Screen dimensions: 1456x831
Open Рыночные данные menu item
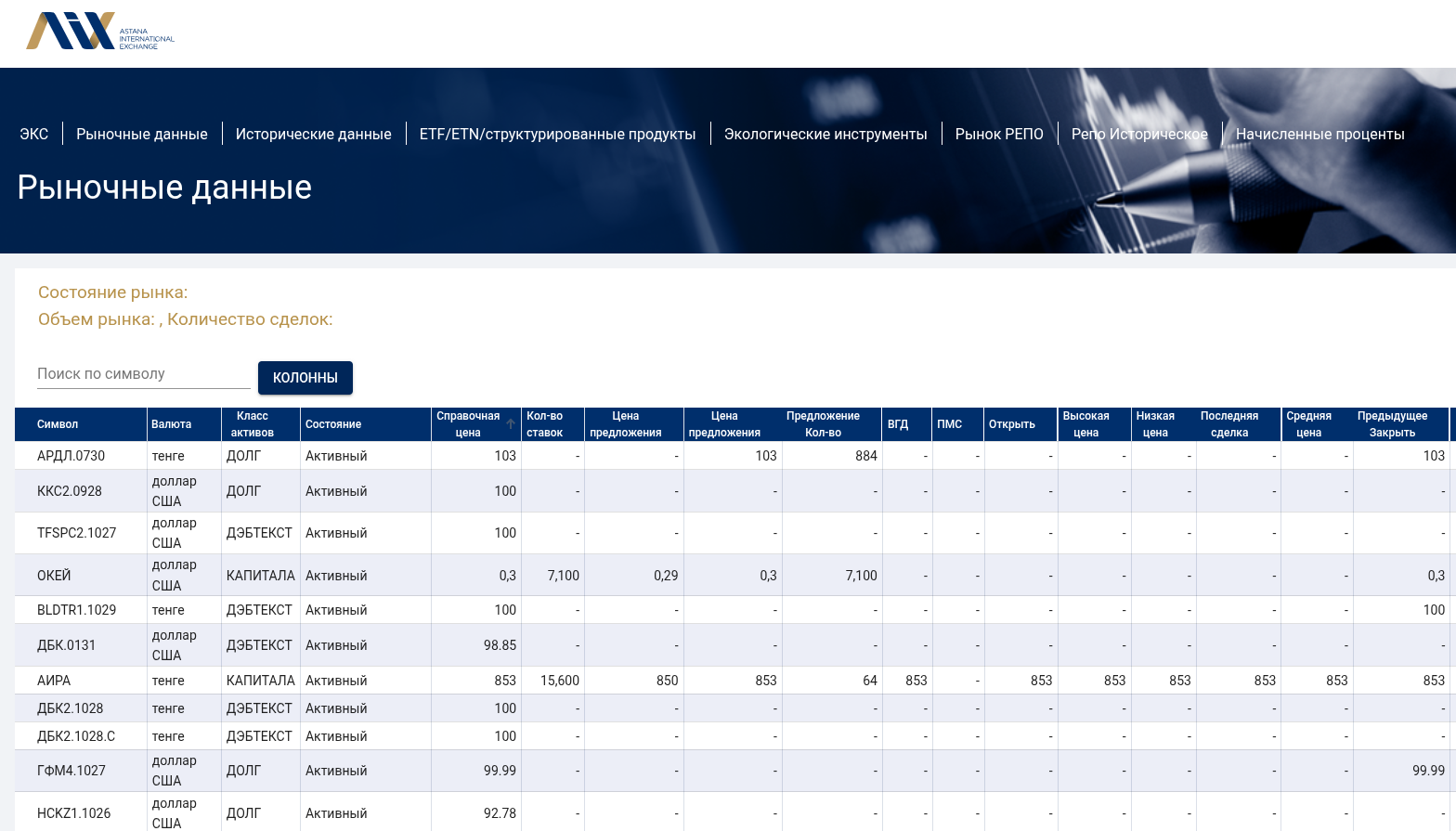[x=142, y=134]
